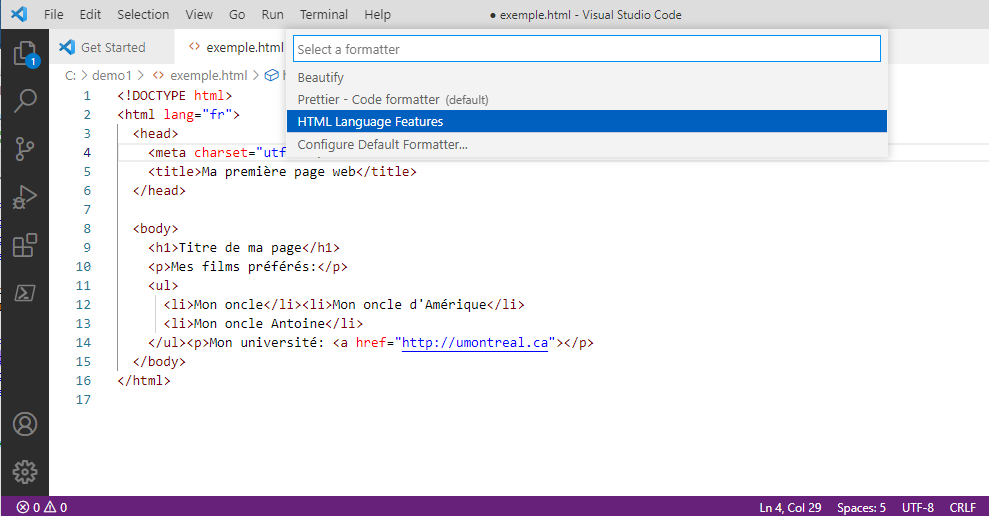Open the Extensions view icon

pyautogui.click(x=25, y=245)
